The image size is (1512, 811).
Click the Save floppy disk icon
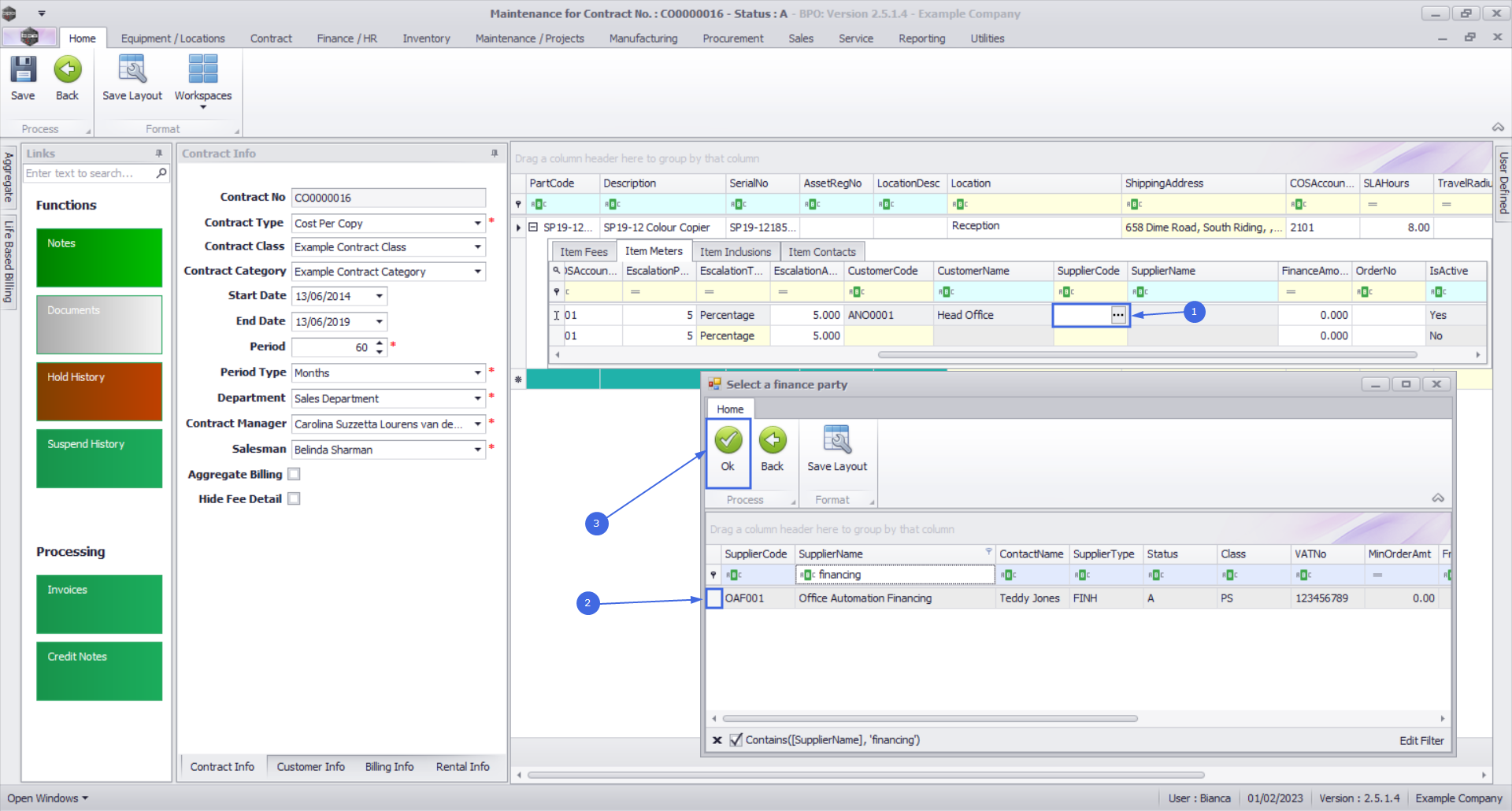(23, 70)
